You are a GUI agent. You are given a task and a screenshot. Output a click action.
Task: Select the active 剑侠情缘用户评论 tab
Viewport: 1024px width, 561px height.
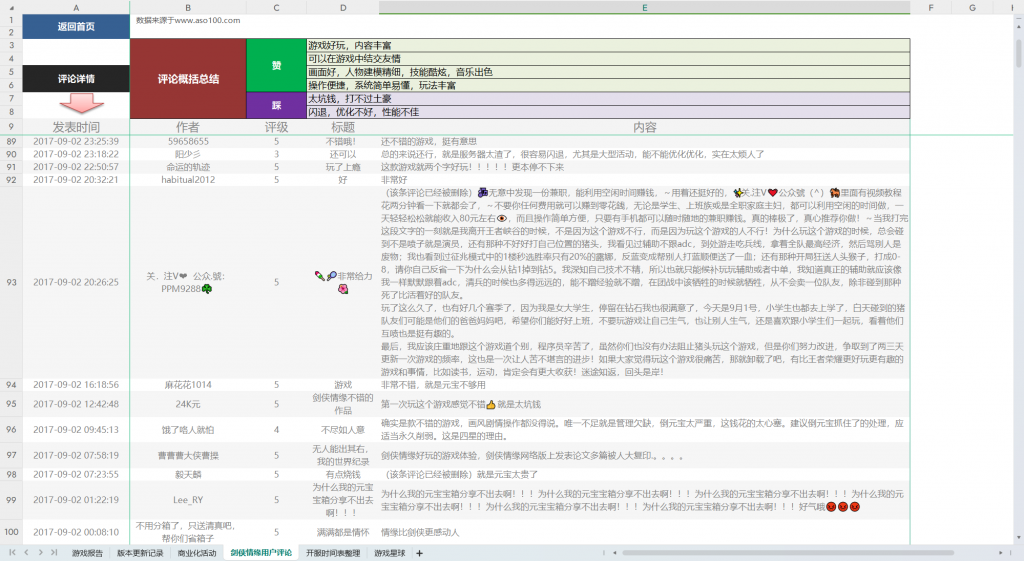click(261, 553)
